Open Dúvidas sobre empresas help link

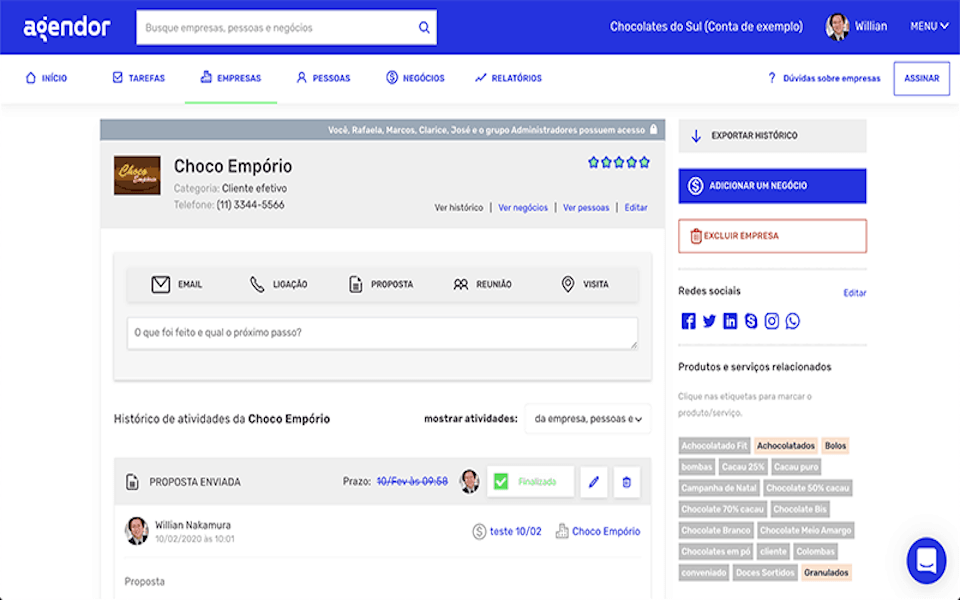point(824,78)
